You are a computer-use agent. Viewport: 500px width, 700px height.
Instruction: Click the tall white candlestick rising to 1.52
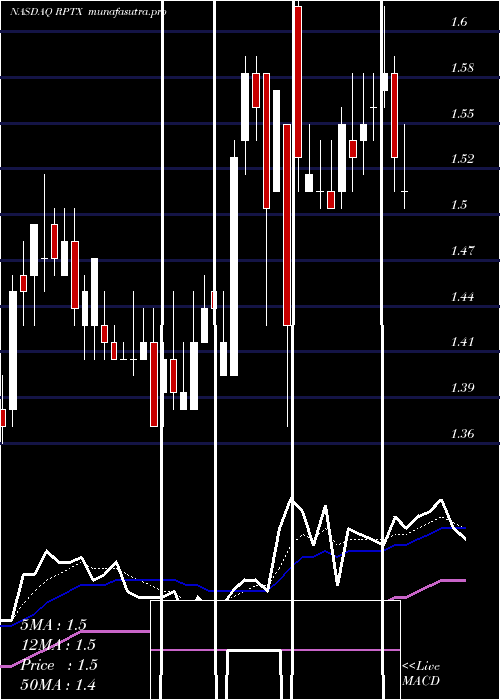pyautogui.click(x=233, y=267)
